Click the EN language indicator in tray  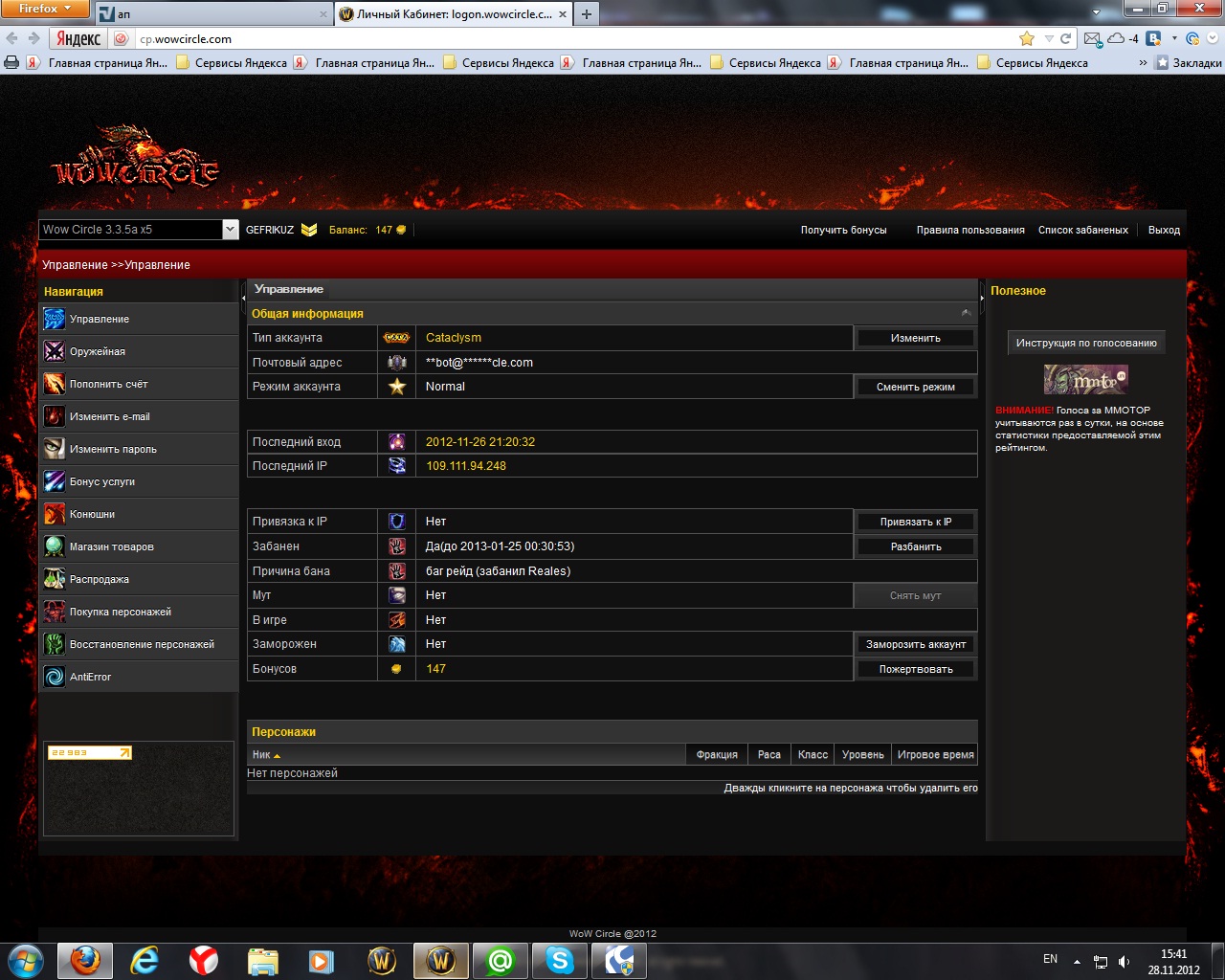pyautogui.click(x=1050, y=959)
